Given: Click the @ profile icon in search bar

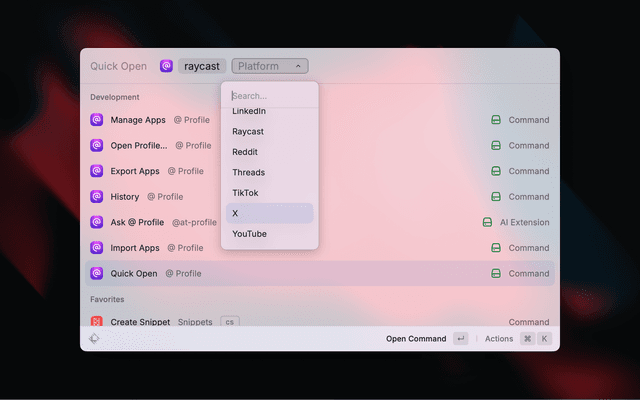Looking at the screenshot, I should pos(166,66).
